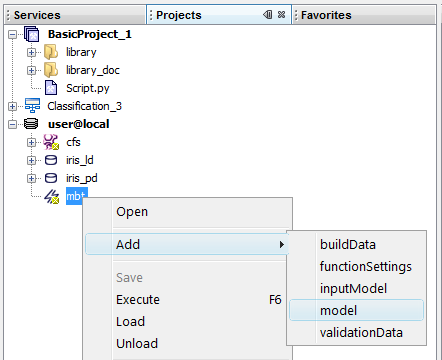Viewport: 442px width, 360px height.
Task: Click the Classification_3 workflow icon
Action: coord(32,106)
